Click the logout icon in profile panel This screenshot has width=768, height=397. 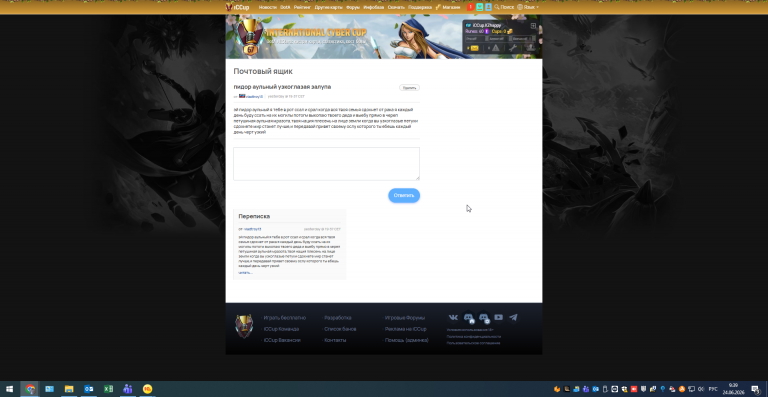[x=533, y=26]
